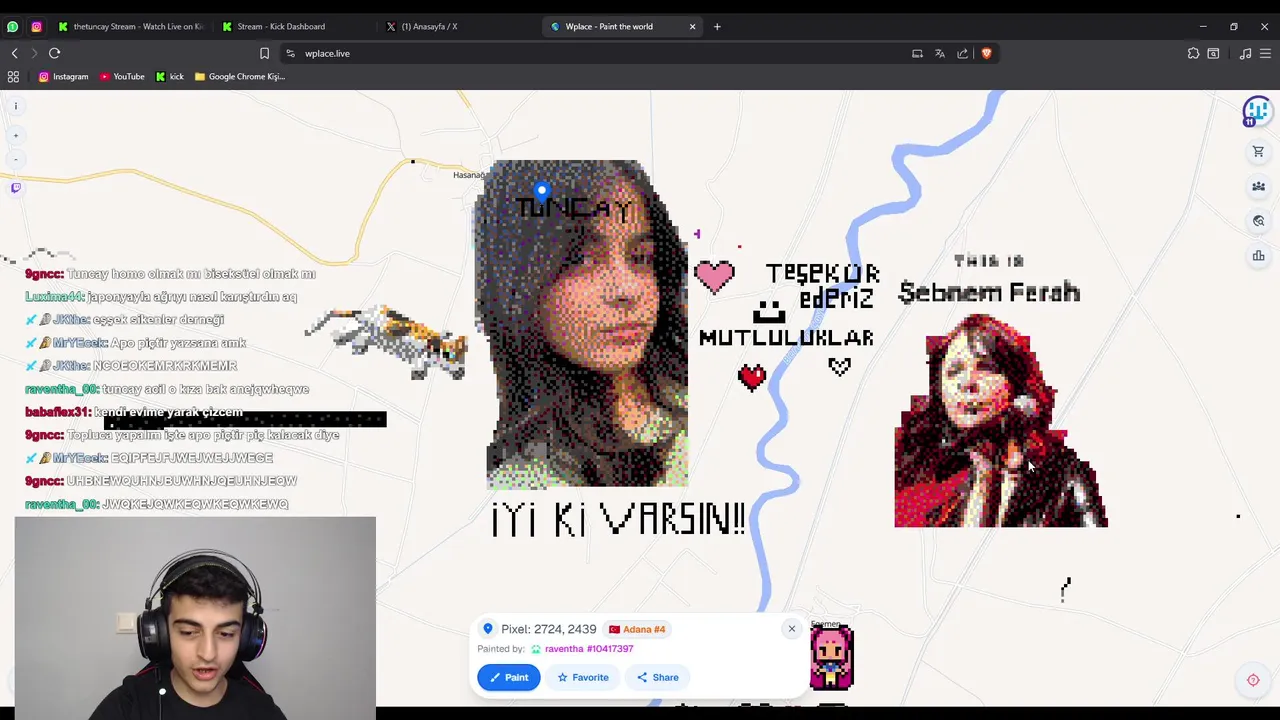Switch to thetuncay Stream Kick tab
This screenshot has height=720, width=1280.
coord(130,26)
